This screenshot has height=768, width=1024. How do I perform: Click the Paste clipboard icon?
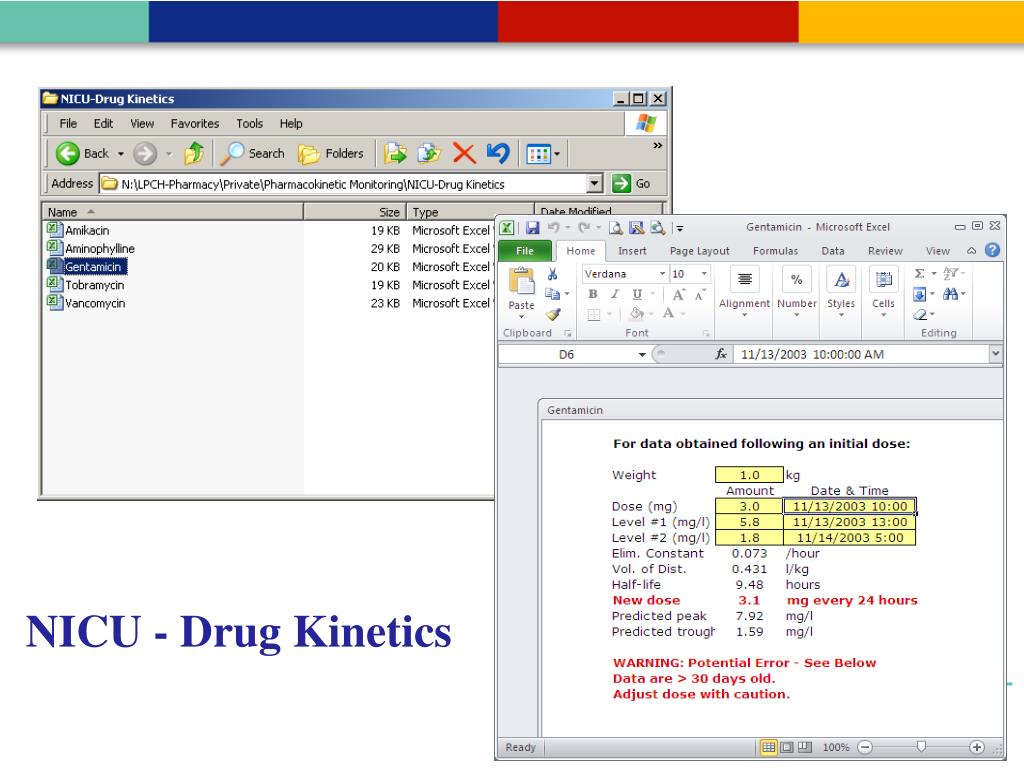click(x=522, y=281)
